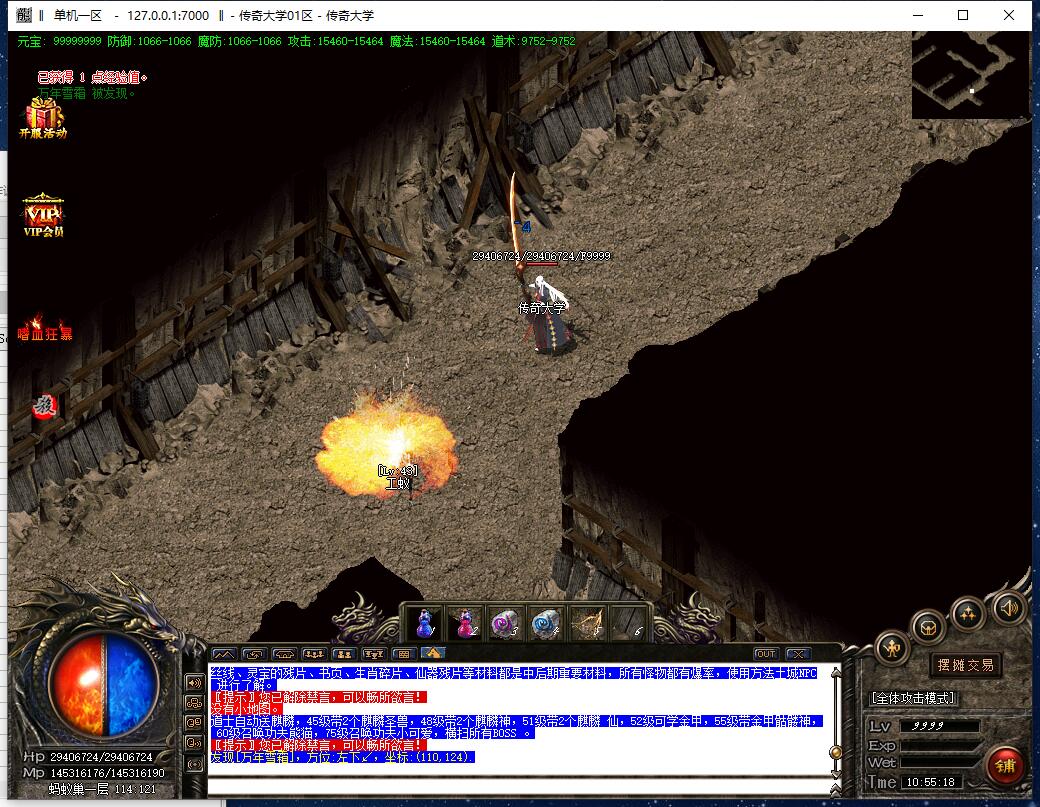The width and height of the screenshot is (1040, 807).
Task: Toggle the broadcast signal channel side button
Action: pos(194,765)
